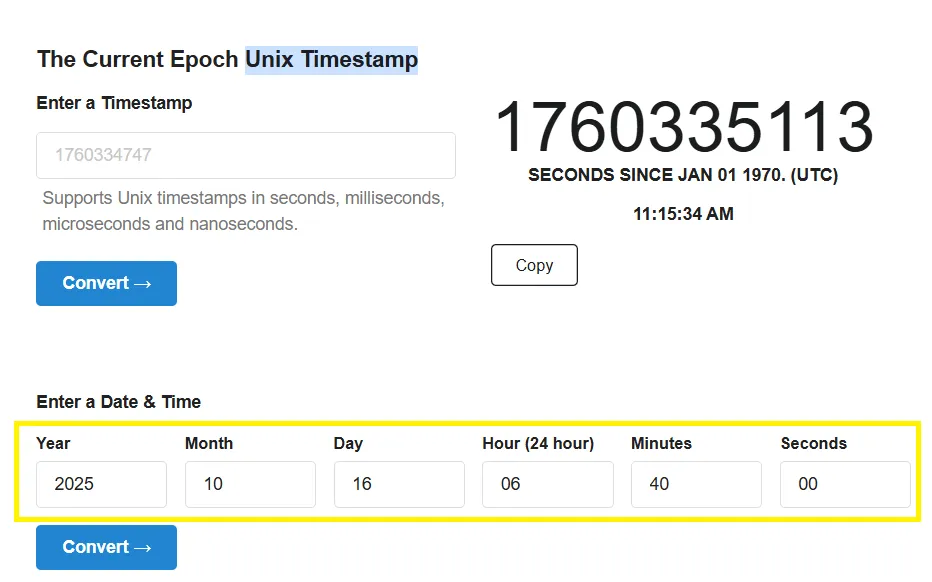The image size is (932, 582).
Task: Click the Enter a Date & Time label
Action: click(x=118, y=402)
